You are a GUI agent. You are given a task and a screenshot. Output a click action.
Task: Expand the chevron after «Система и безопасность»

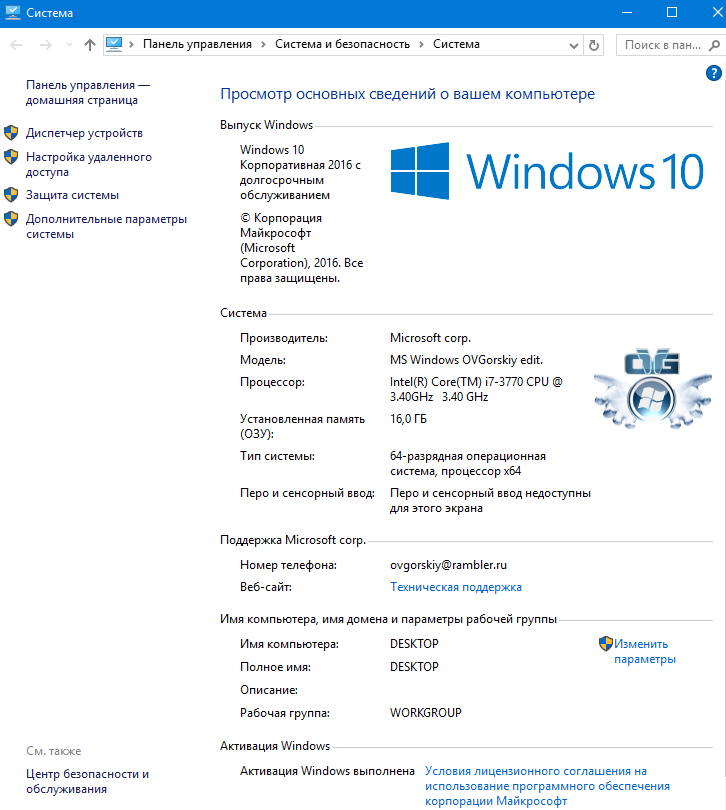(x=422, y=45)
